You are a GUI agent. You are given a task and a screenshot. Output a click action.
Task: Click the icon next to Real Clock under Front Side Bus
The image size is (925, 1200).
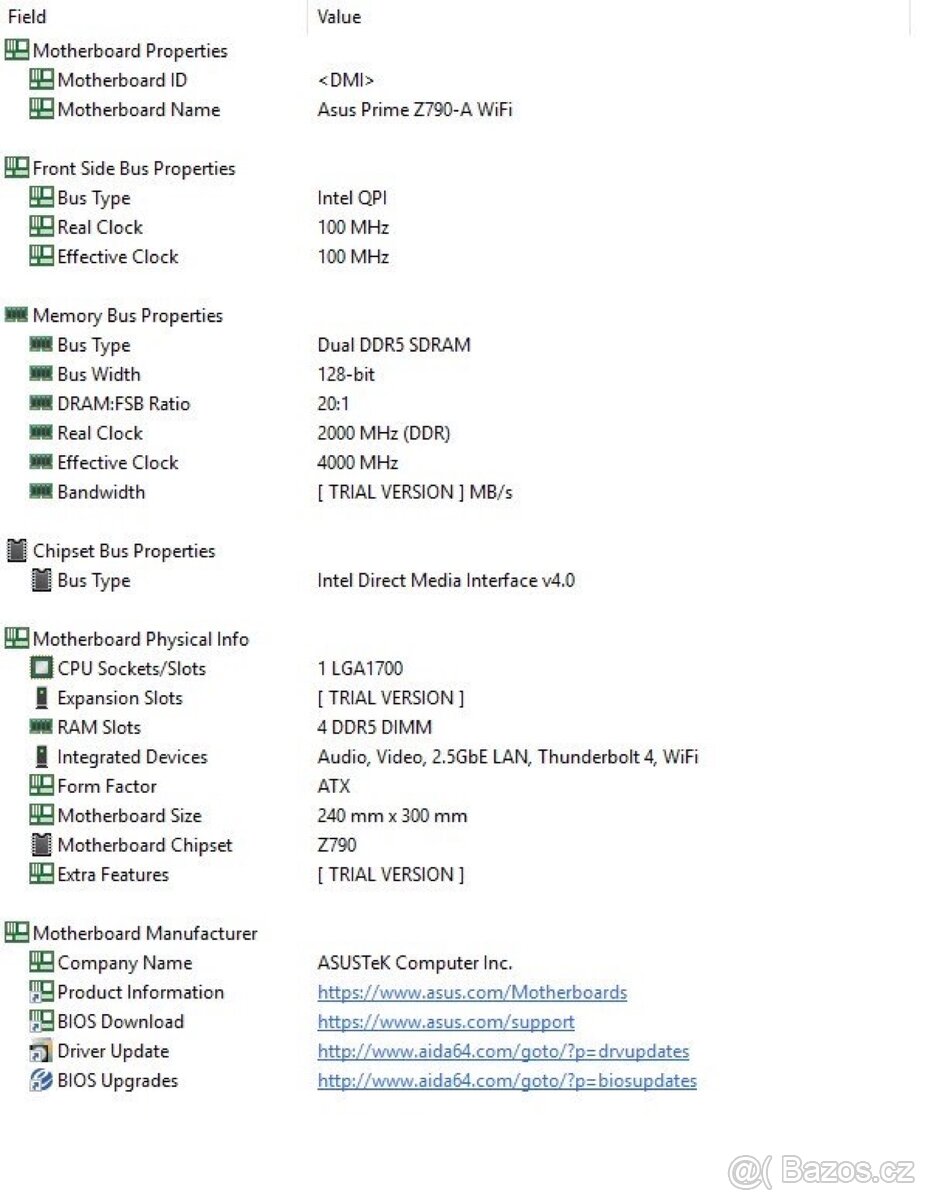41,227
